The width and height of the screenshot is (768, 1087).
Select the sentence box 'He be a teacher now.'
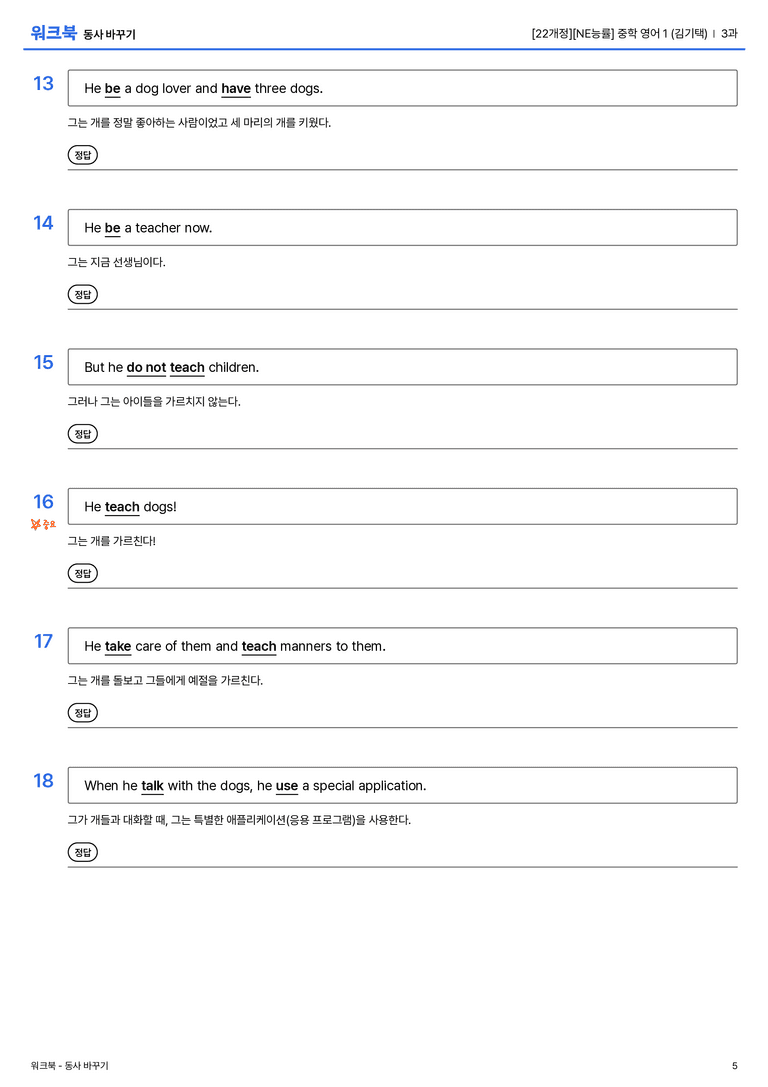tap(402, 227)
